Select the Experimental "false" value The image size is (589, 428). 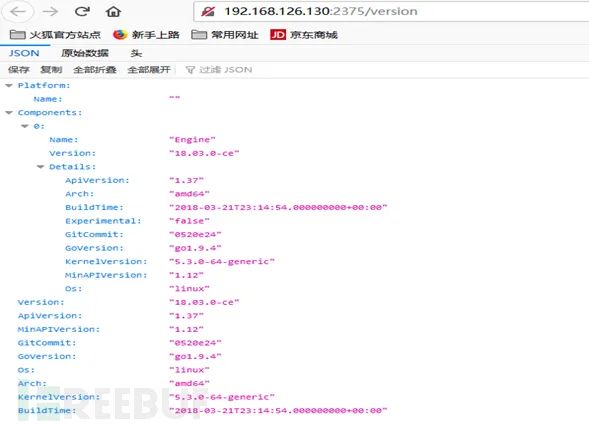tap(189, 221)
